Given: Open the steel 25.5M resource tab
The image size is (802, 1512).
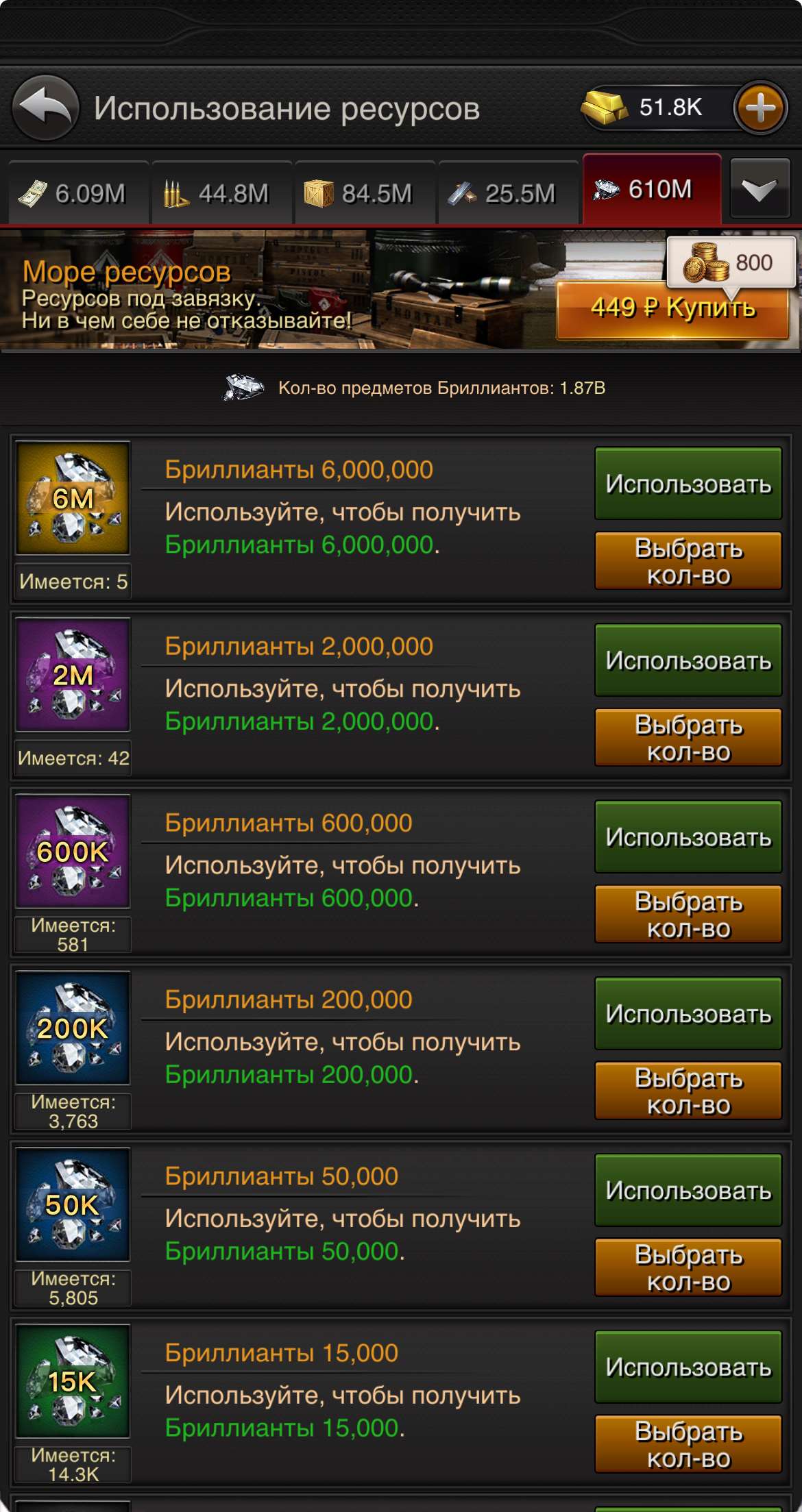Looking at the screenshot, I should tap(507, 194).
